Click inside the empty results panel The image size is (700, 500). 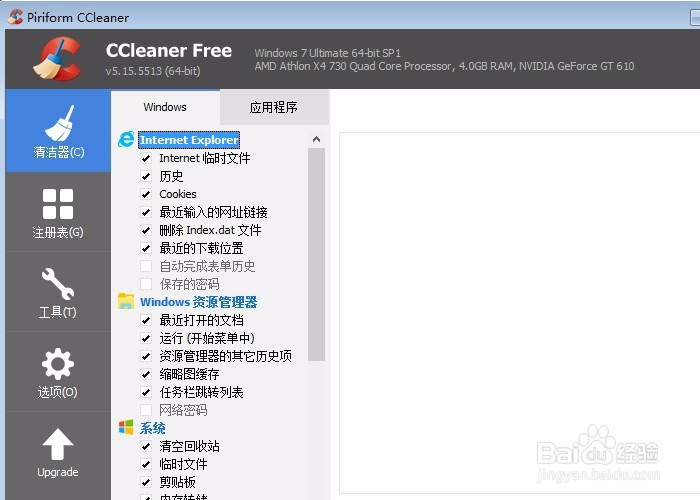pyautogui.click(x=519, y=312)
